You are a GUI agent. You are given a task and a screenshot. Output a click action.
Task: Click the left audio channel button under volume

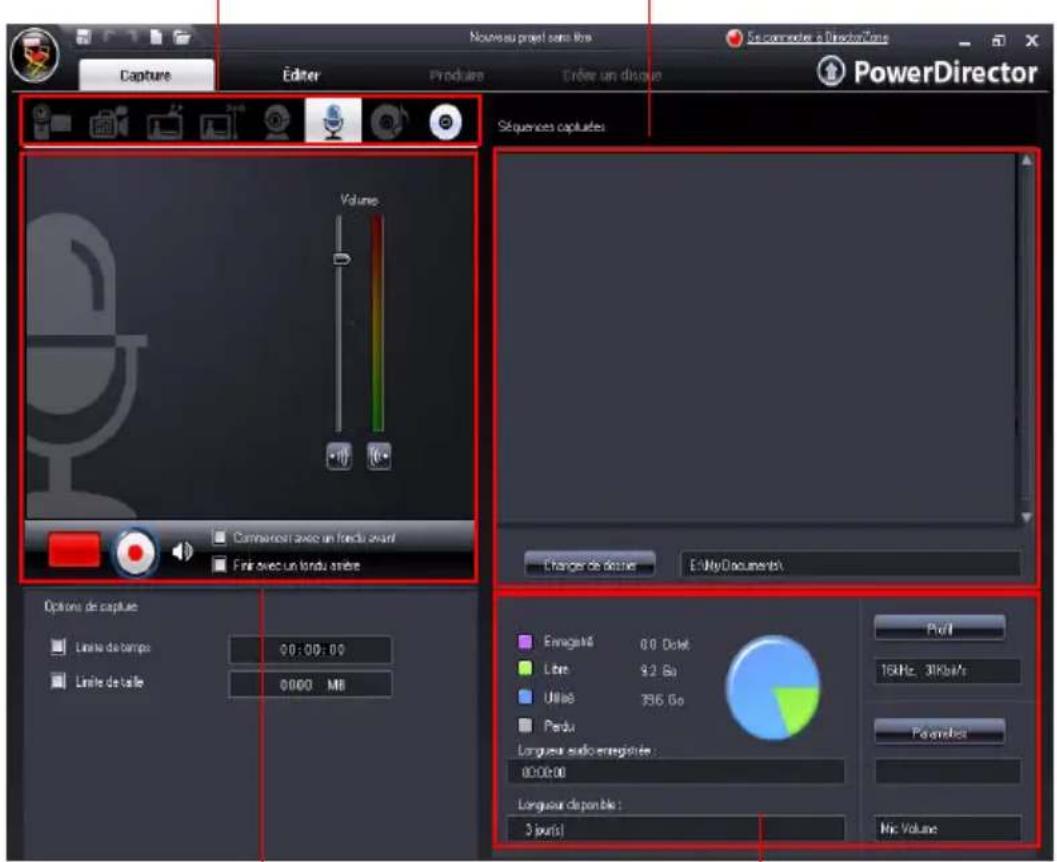click(338, 456)
